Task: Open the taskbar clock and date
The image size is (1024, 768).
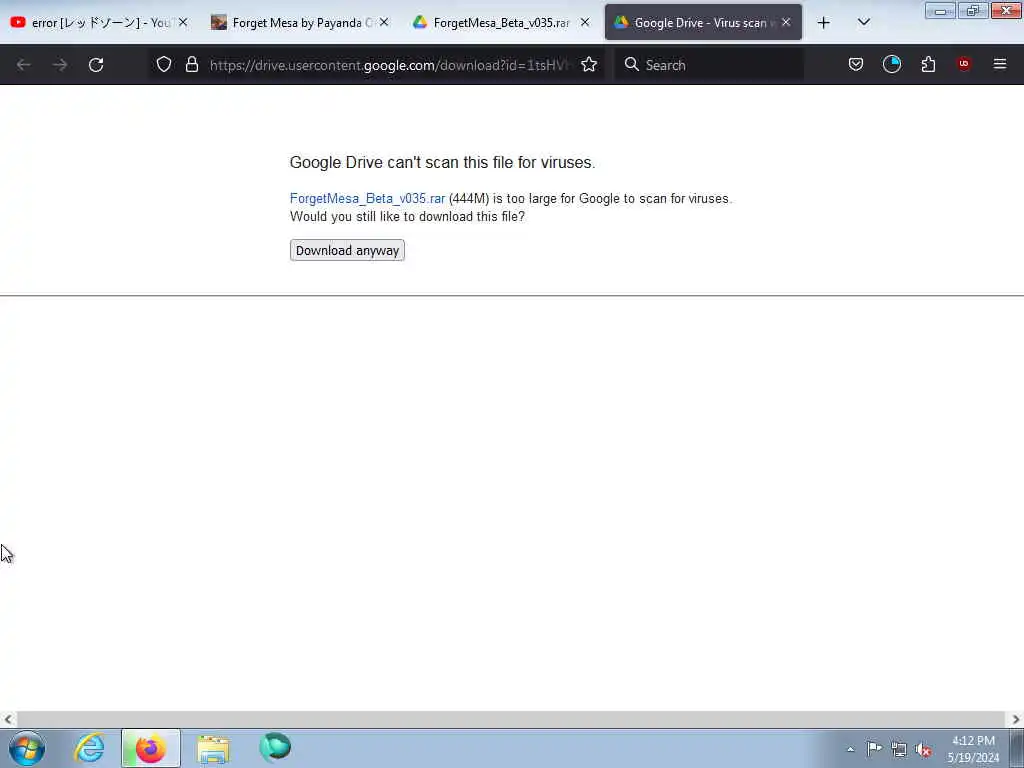Action: click(973, 749)
